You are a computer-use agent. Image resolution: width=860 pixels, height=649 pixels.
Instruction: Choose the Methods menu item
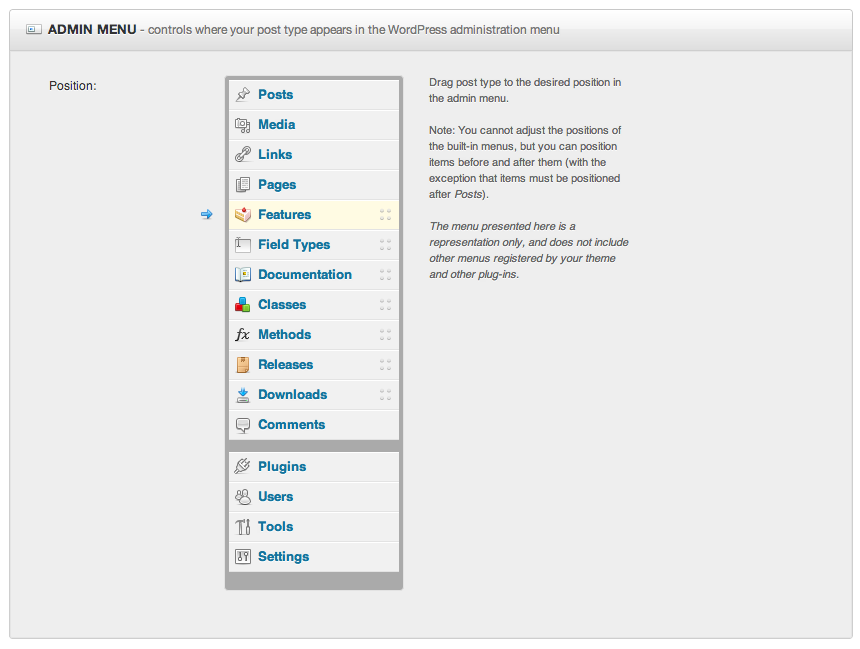(x=314, y=334)
